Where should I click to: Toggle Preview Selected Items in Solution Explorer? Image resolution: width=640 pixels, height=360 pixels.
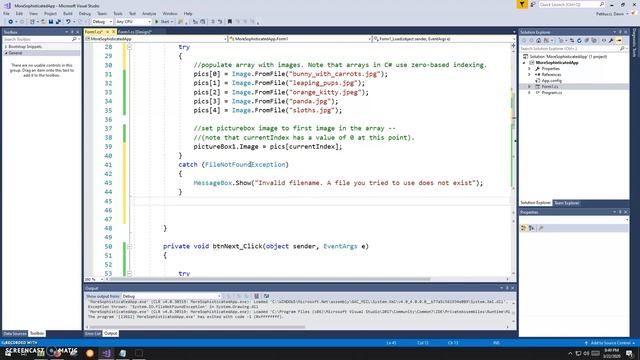(619, 40)
